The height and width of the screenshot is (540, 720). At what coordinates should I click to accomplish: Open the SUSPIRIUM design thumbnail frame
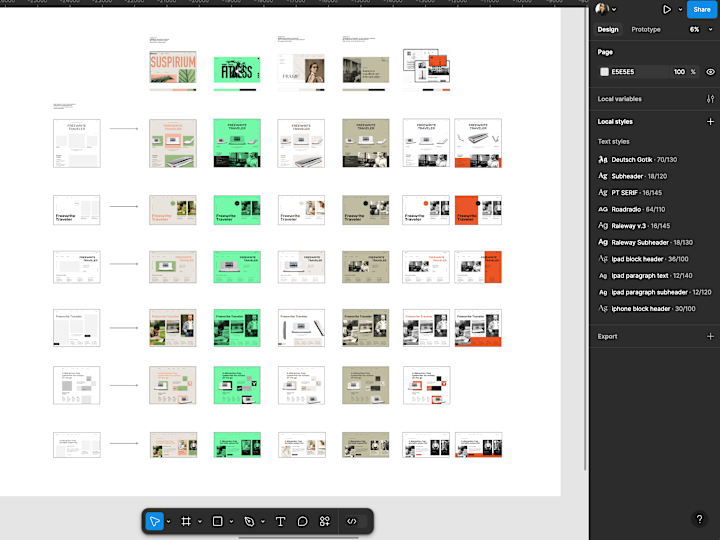[173, 67]
